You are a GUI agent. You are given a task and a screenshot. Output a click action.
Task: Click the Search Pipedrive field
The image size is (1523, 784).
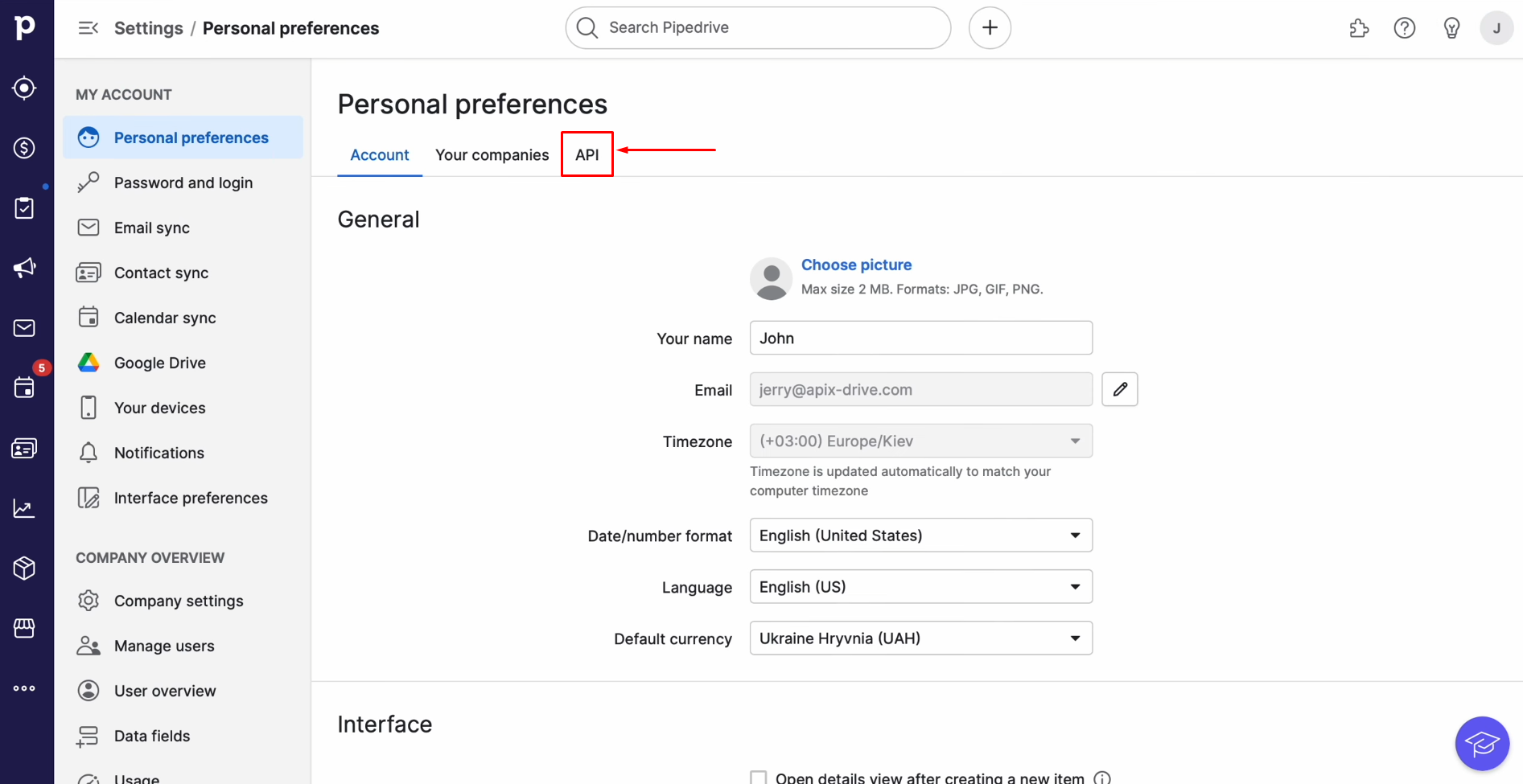tap(756, 27)
